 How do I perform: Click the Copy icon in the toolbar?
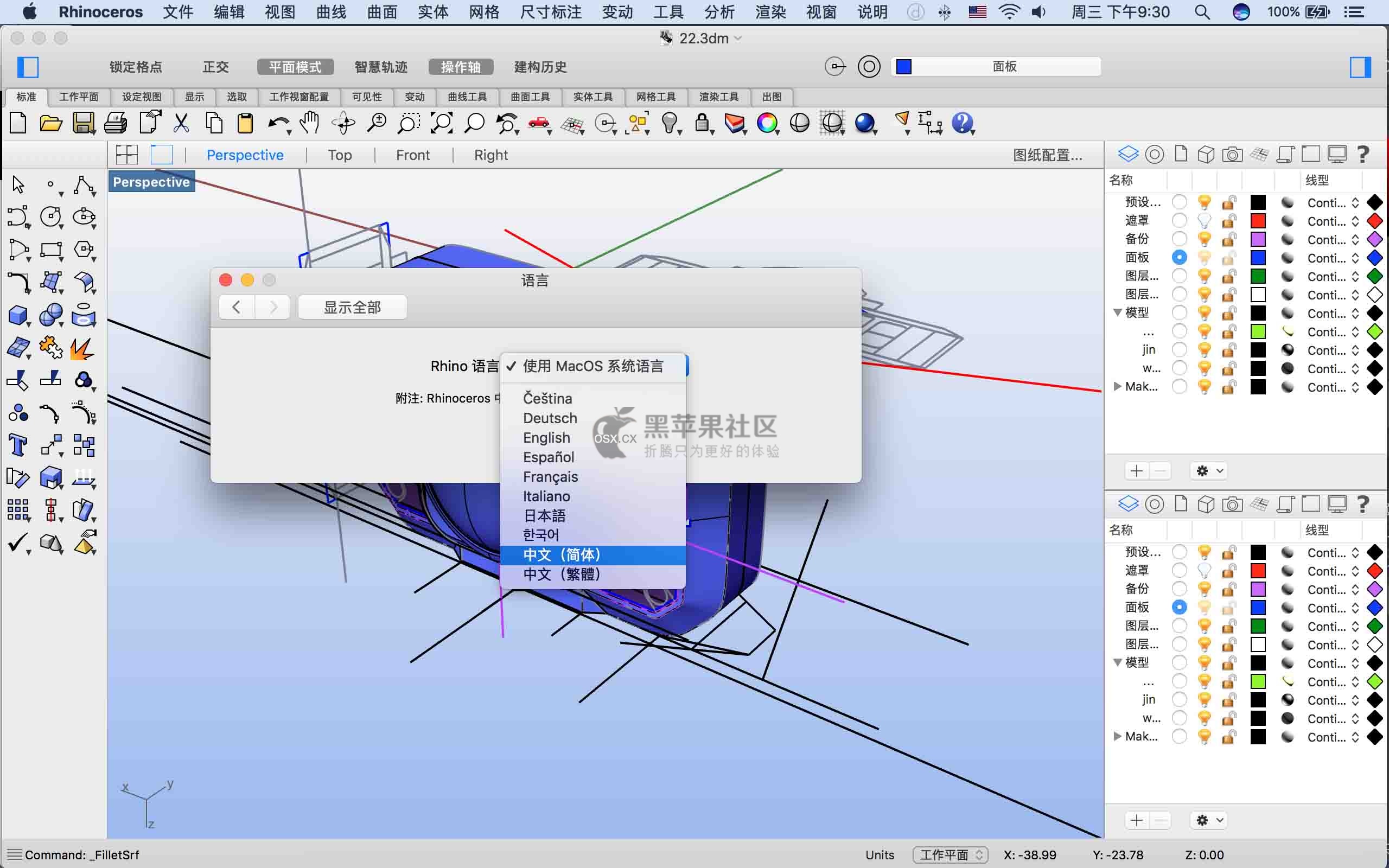(214, 123)
